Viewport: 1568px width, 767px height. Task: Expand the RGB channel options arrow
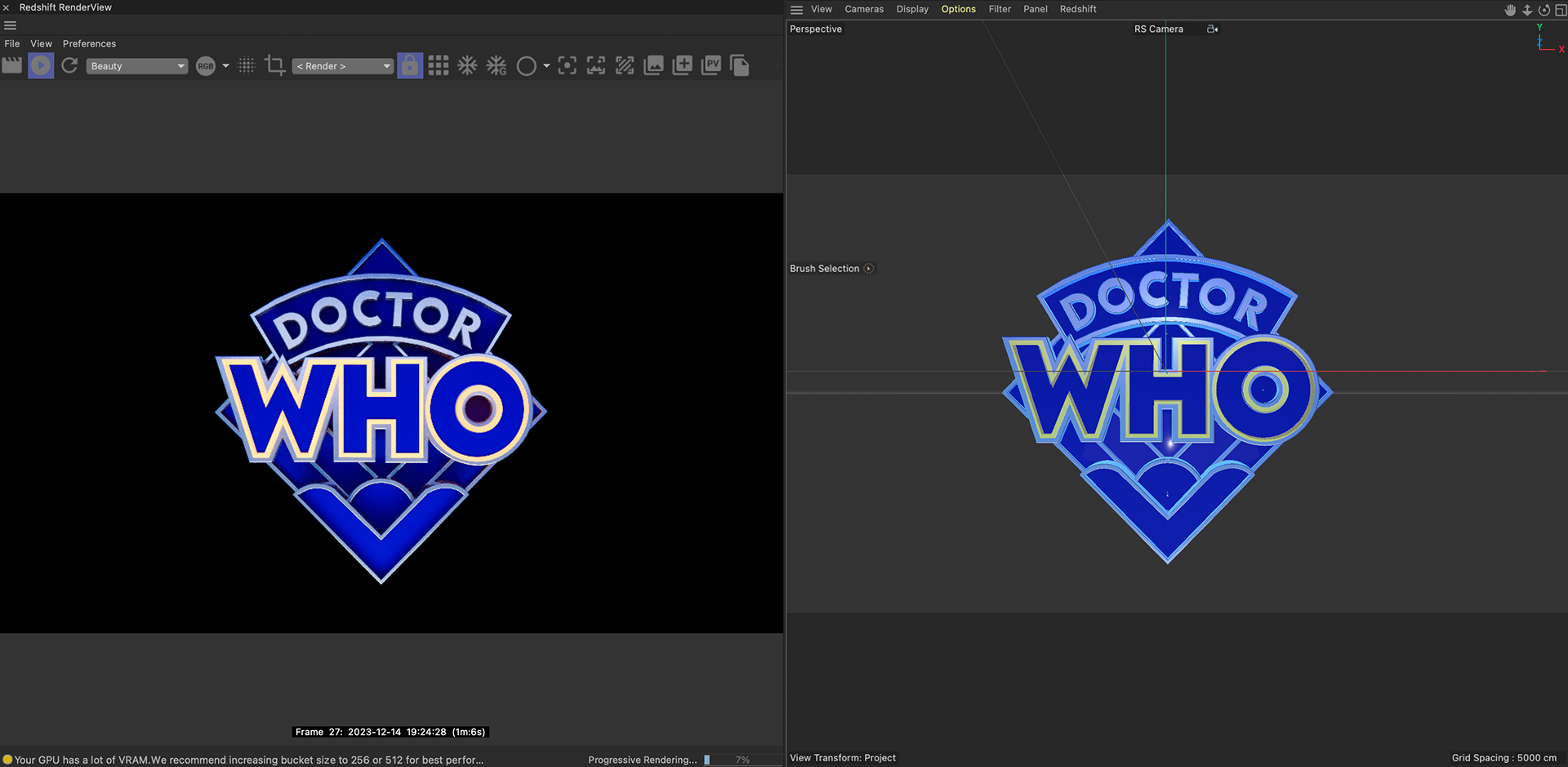click(226, 66)
